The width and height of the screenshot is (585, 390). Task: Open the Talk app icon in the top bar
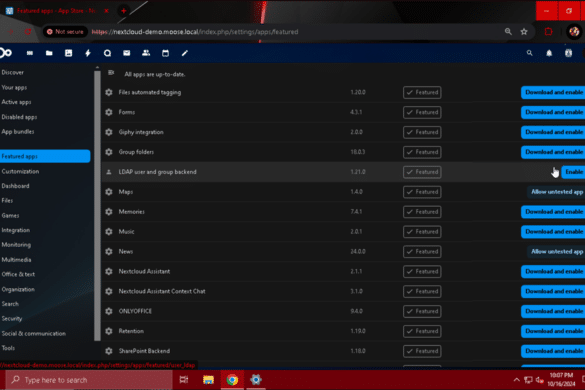point(107,53)
